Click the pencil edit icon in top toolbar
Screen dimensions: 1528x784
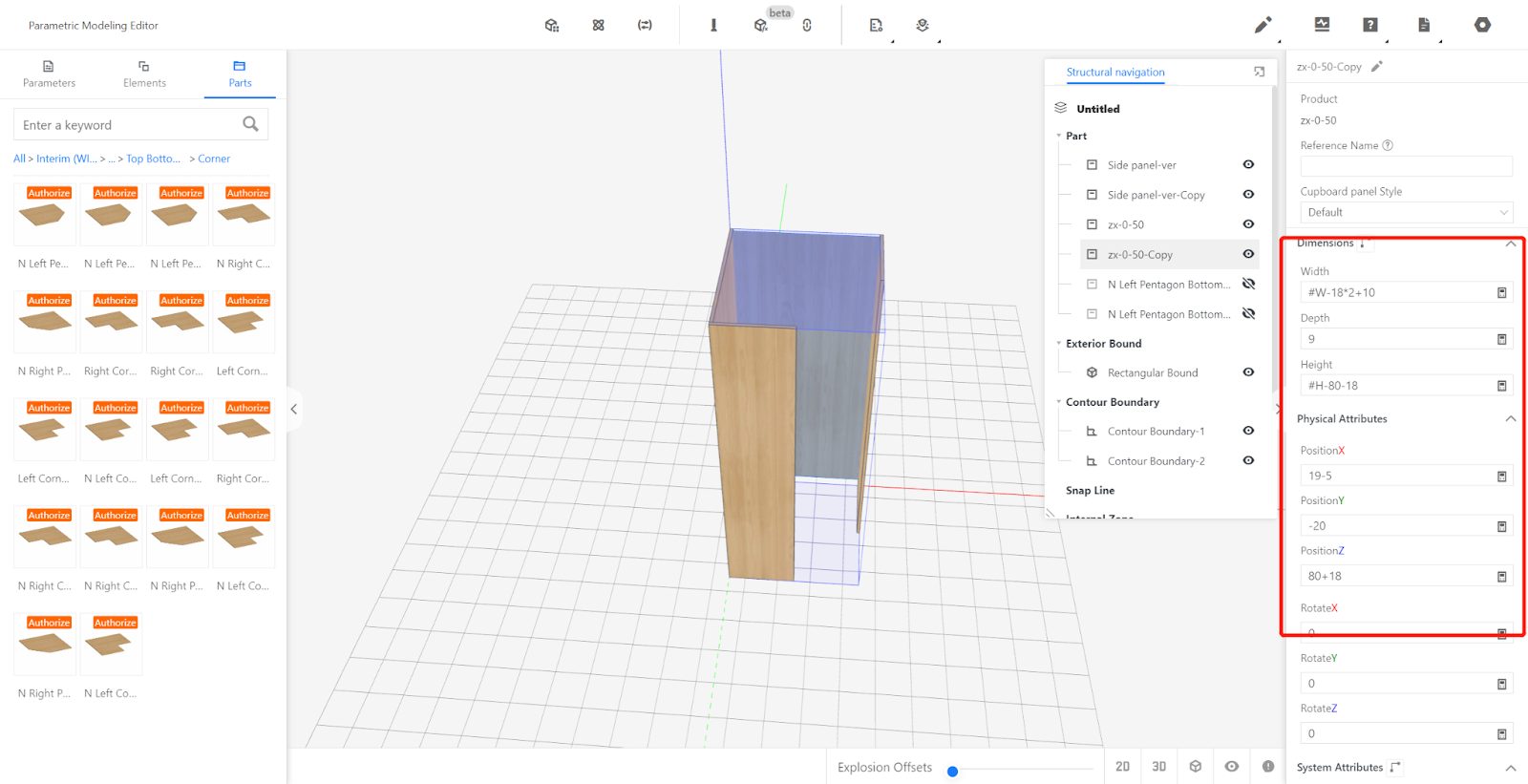coord(1263,25)
